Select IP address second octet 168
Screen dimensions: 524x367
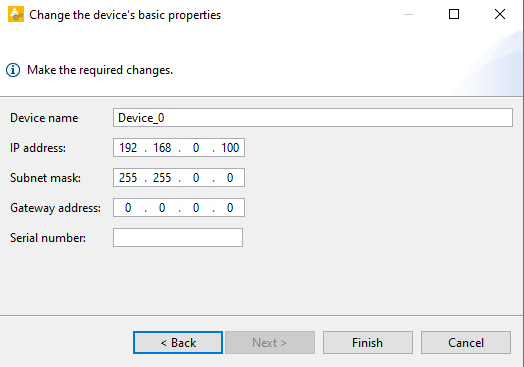coord(162,148)
